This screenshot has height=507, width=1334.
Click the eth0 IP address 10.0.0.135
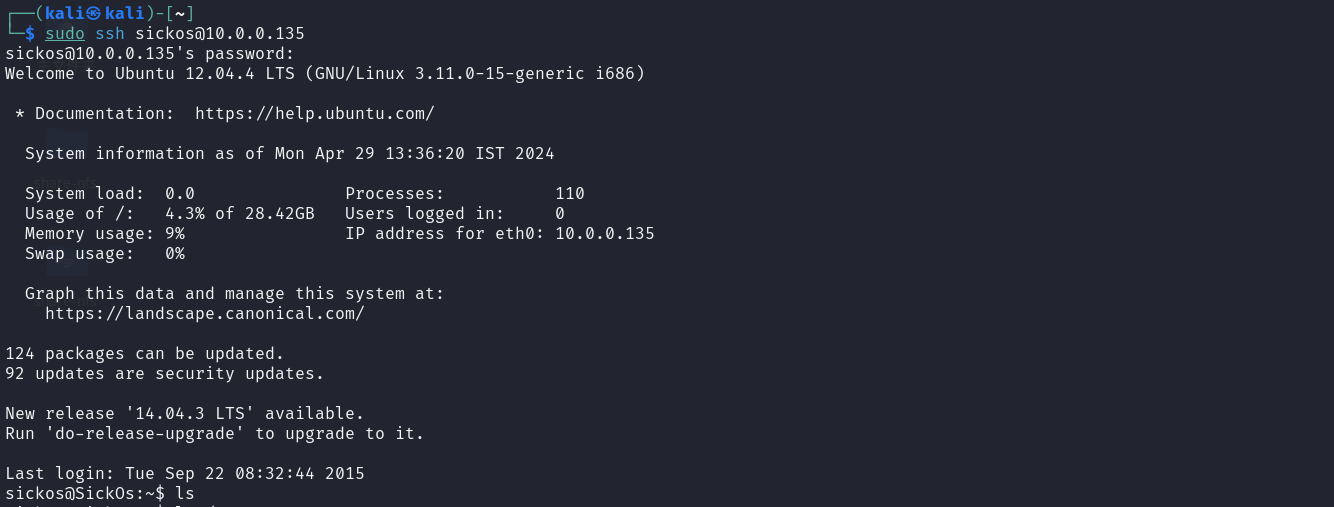pos(605,233)
